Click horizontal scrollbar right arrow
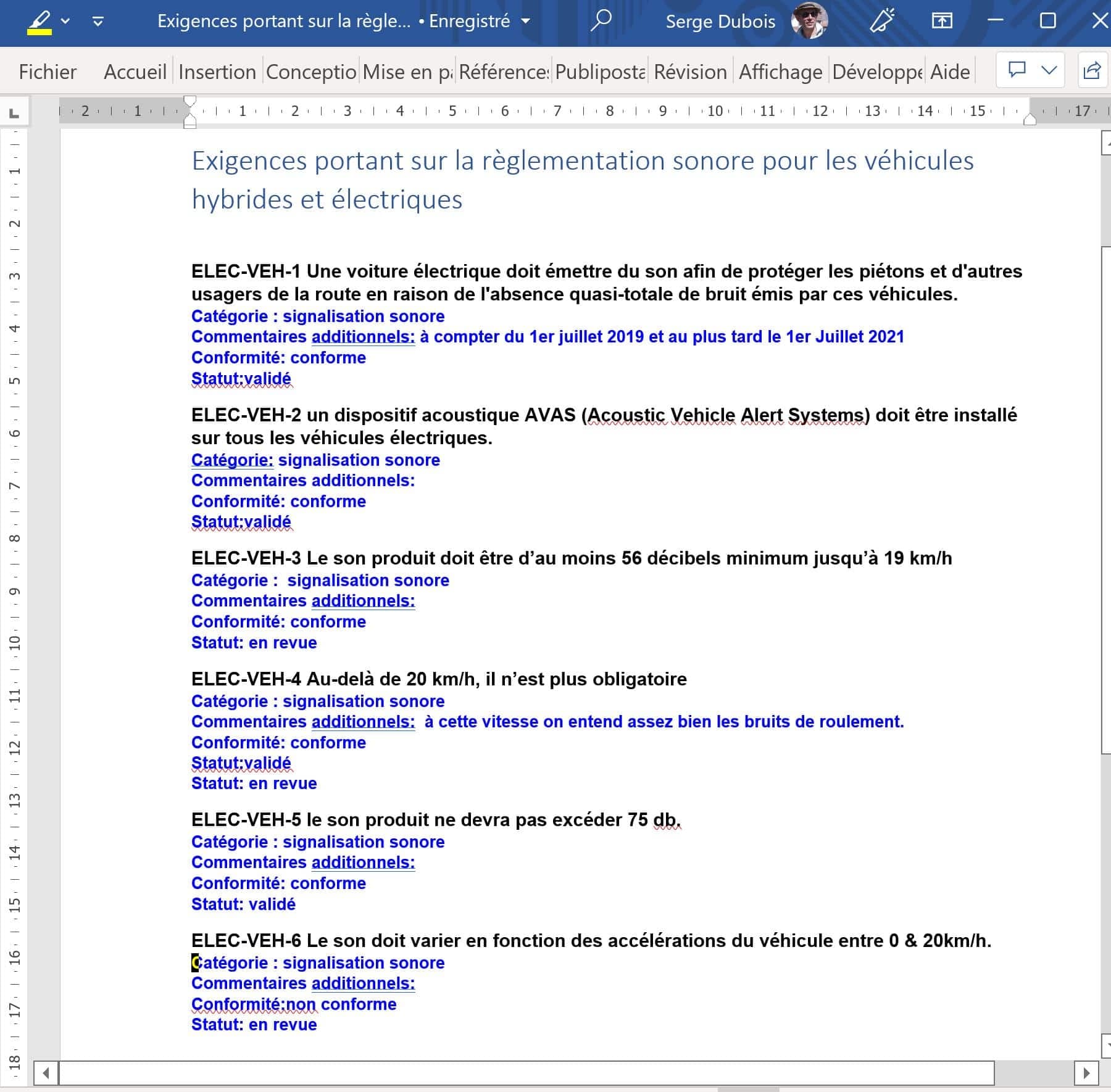The width and height of the screenshot is (1111, 1092). click(1086, 1073)
